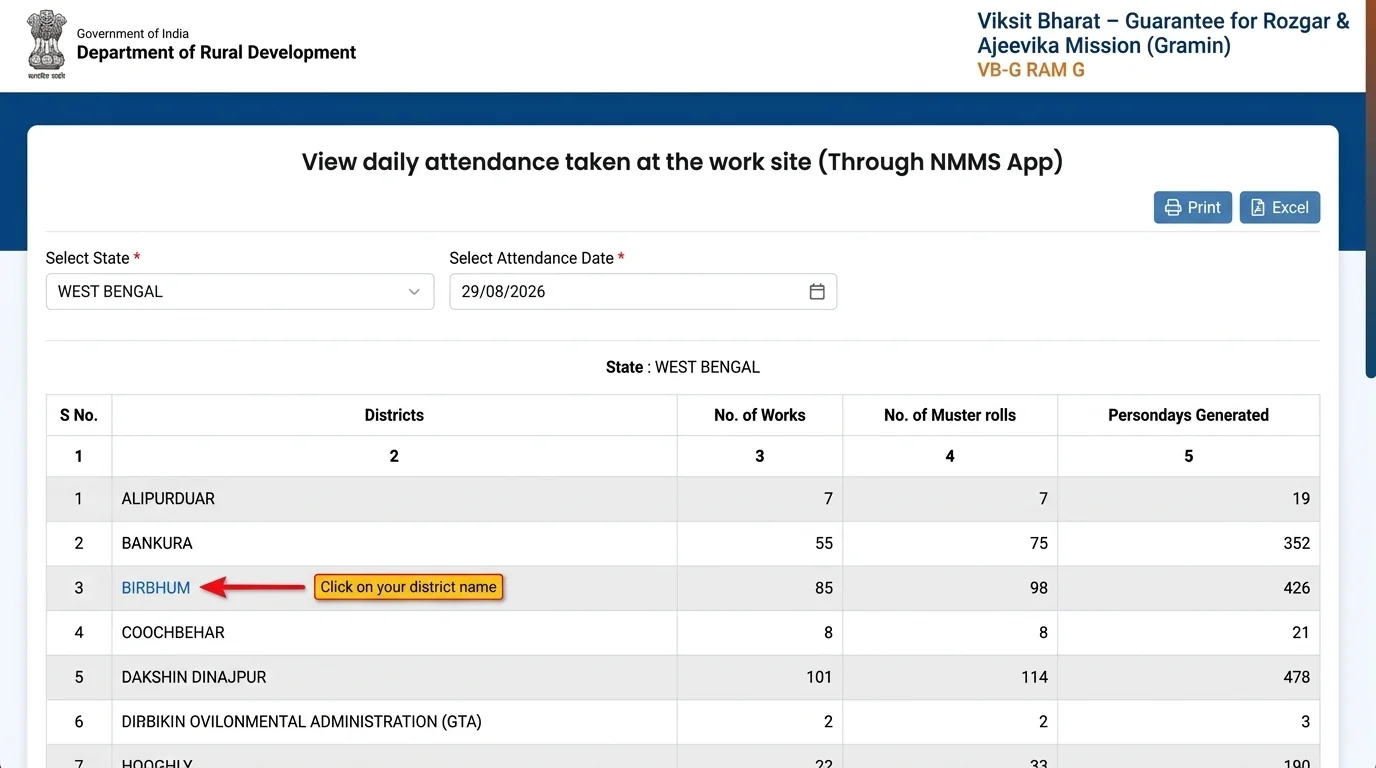Click the S No. column header
1376x768 pixels.
click(x=79, y=415)
